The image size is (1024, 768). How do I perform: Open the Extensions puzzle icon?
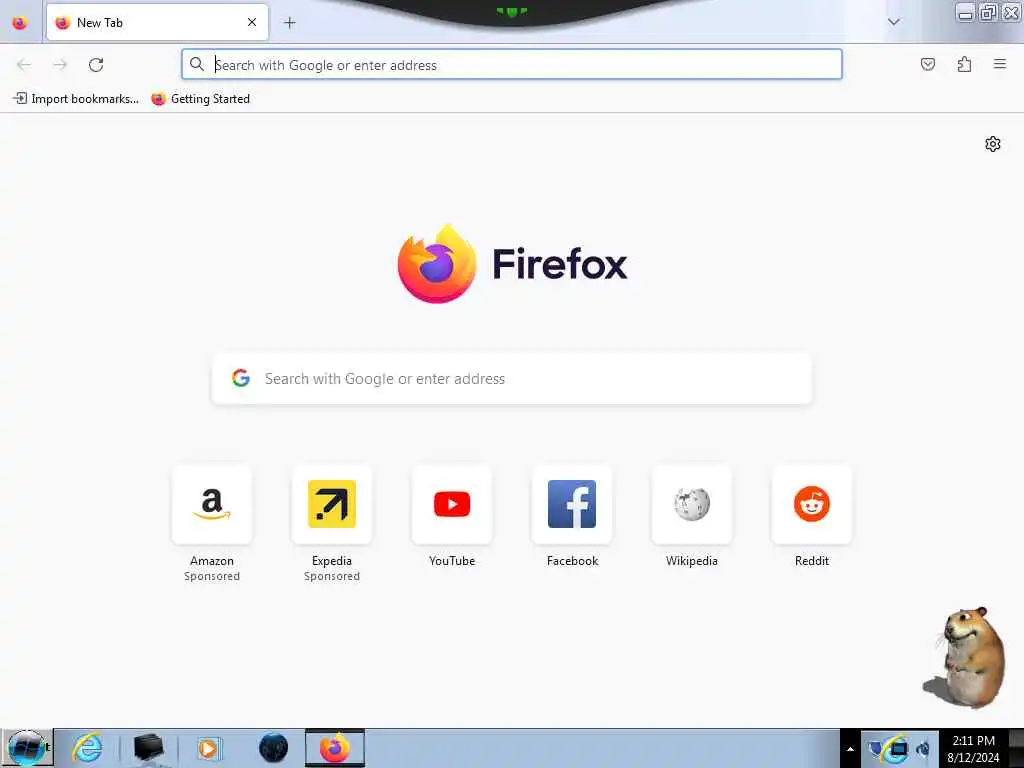point(965,64)
